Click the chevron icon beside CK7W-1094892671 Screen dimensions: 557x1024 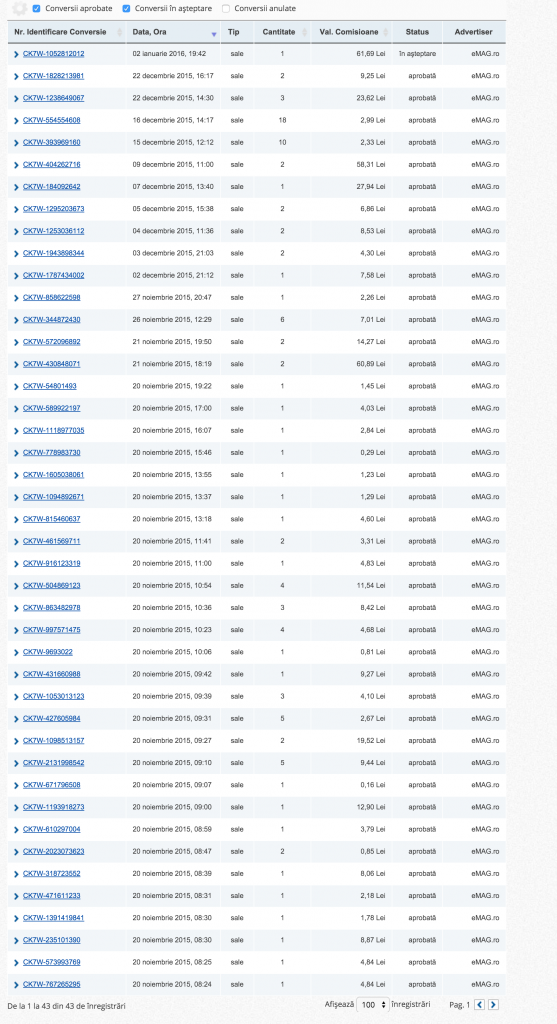coord(16,497)
